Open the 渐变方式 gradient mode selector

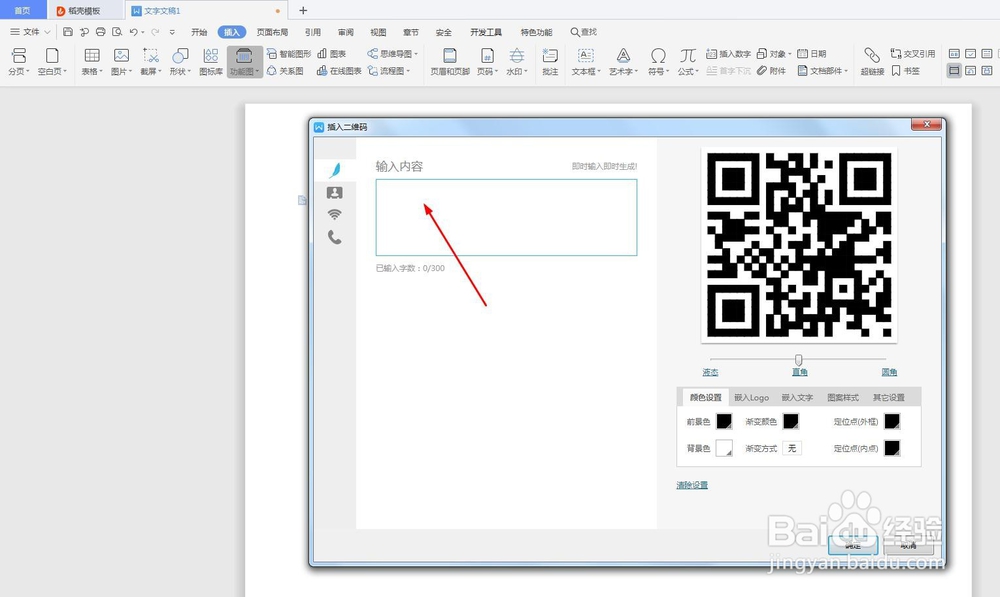(x=791, y=448)
